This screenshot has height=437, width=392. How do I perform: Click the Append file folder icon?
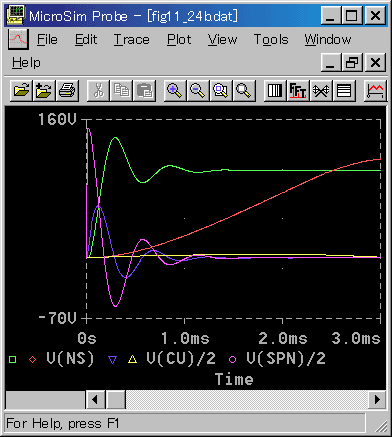(44, 91)
